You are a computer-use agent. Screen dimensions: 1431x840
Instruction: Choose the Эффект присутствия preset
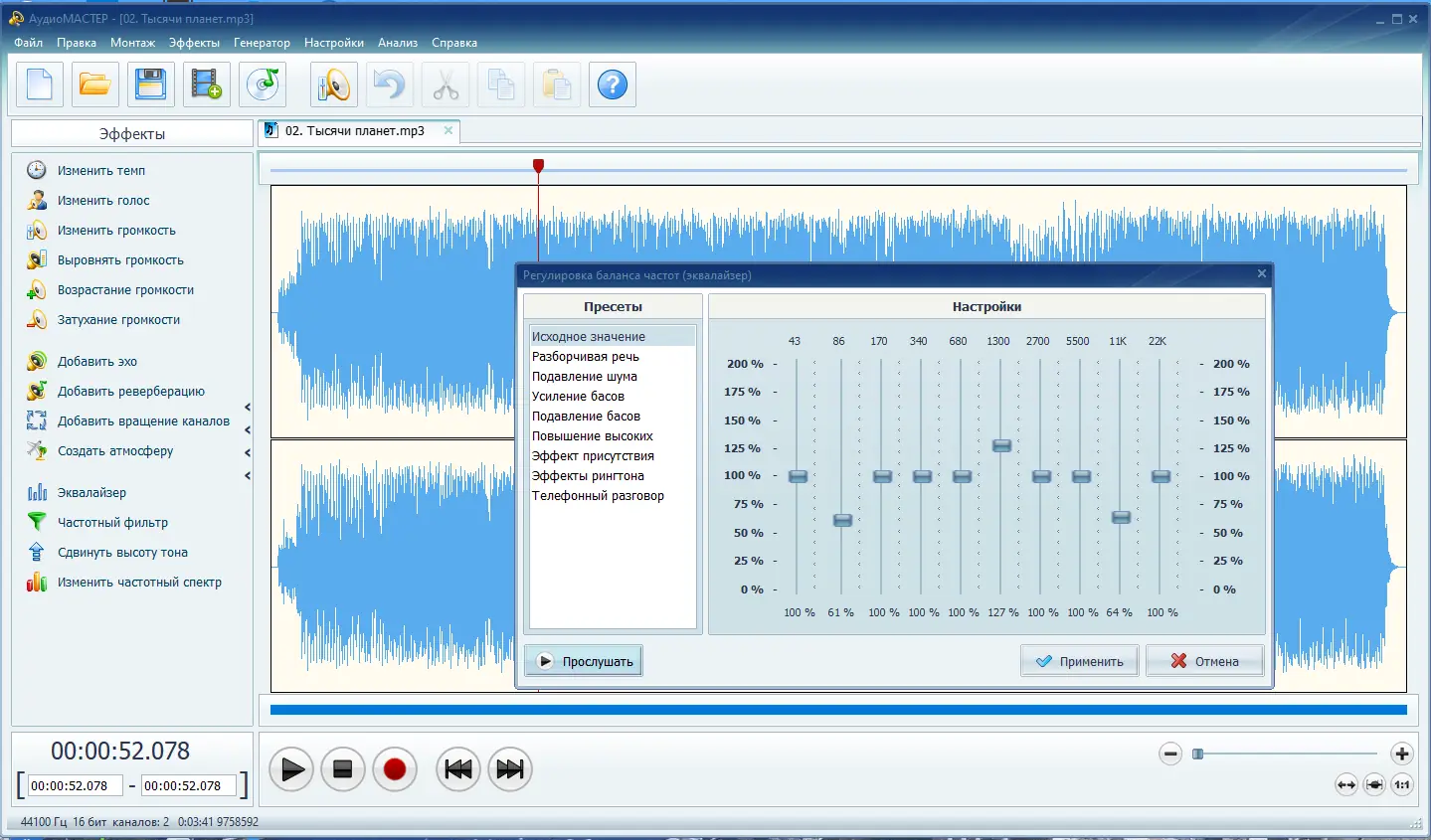tap(613, 456)
